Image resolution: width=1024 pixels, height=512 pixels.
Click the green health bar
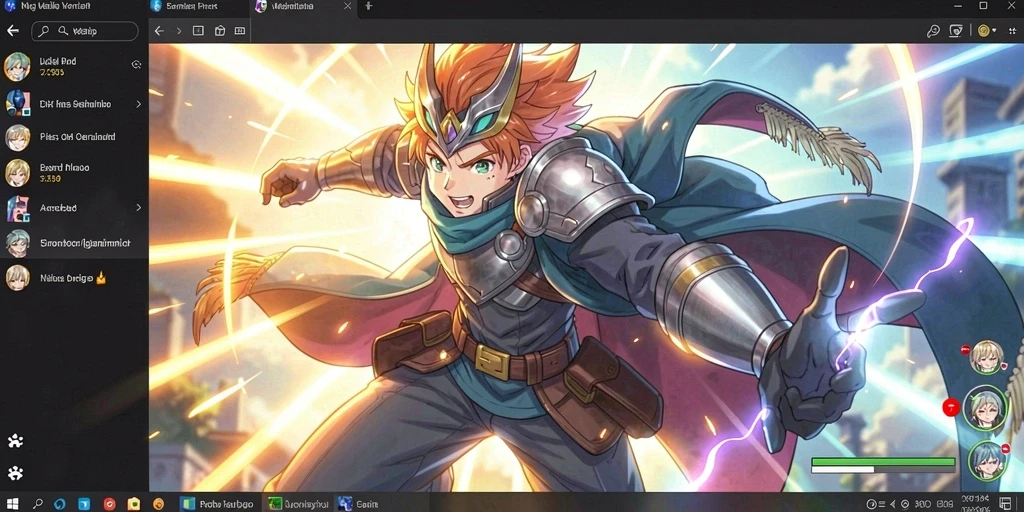coord(883,462)
